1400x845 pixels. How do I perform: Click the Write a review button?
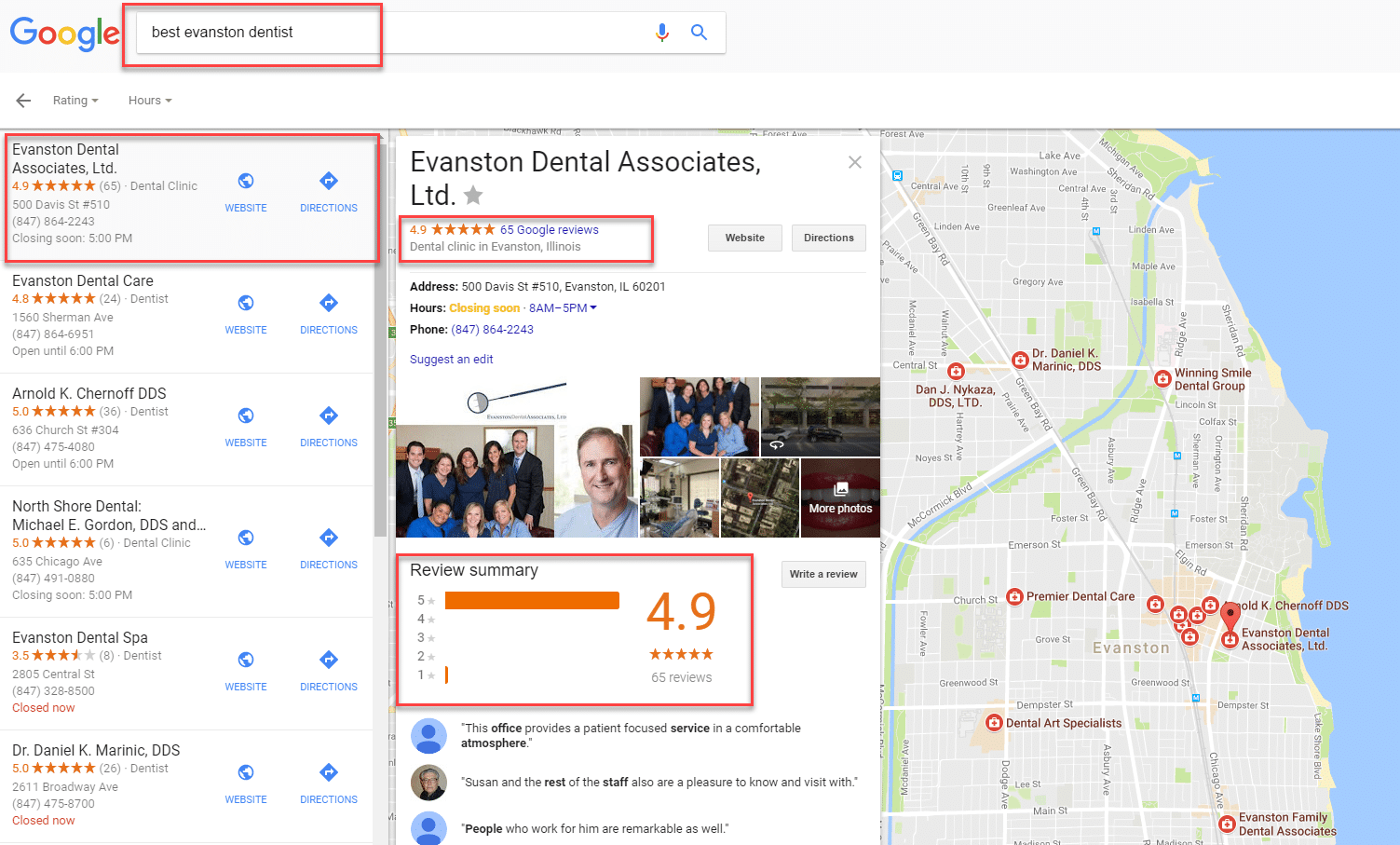[823, 574]
